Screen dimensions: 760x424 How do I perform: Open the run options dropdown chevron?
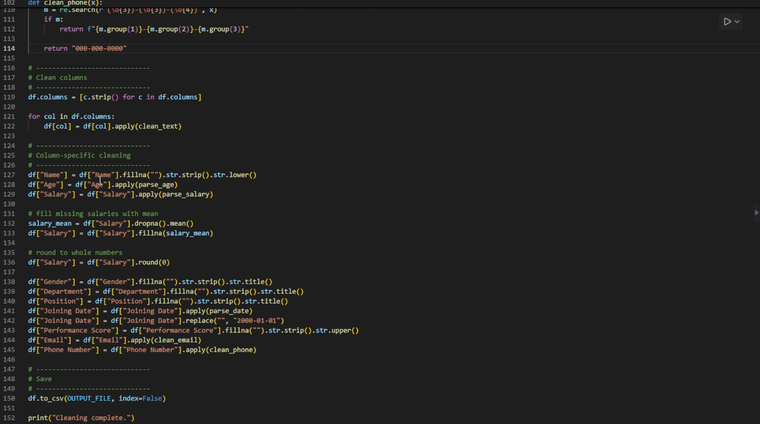[738, 21]
